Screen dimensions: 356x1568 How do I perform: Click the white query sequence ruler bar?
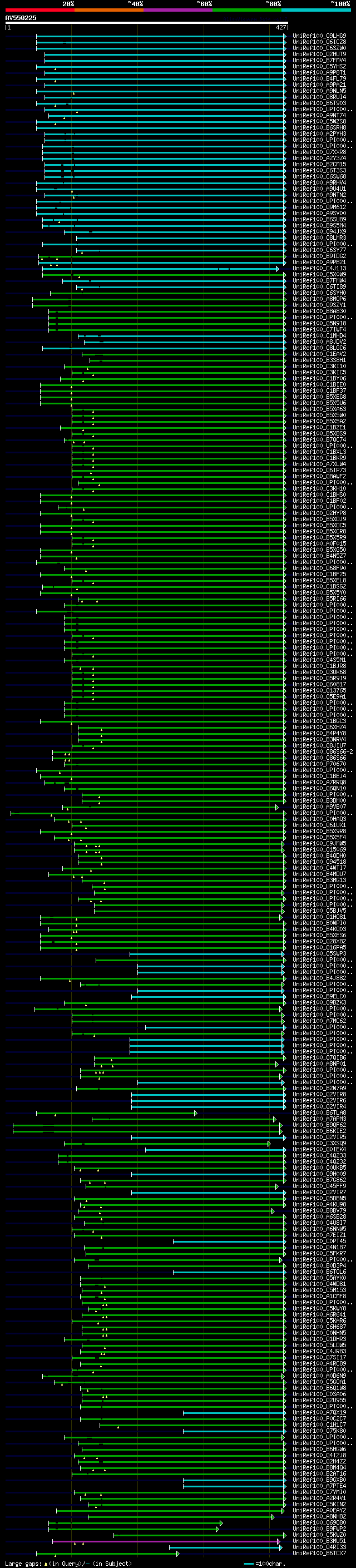pos(146,22)
